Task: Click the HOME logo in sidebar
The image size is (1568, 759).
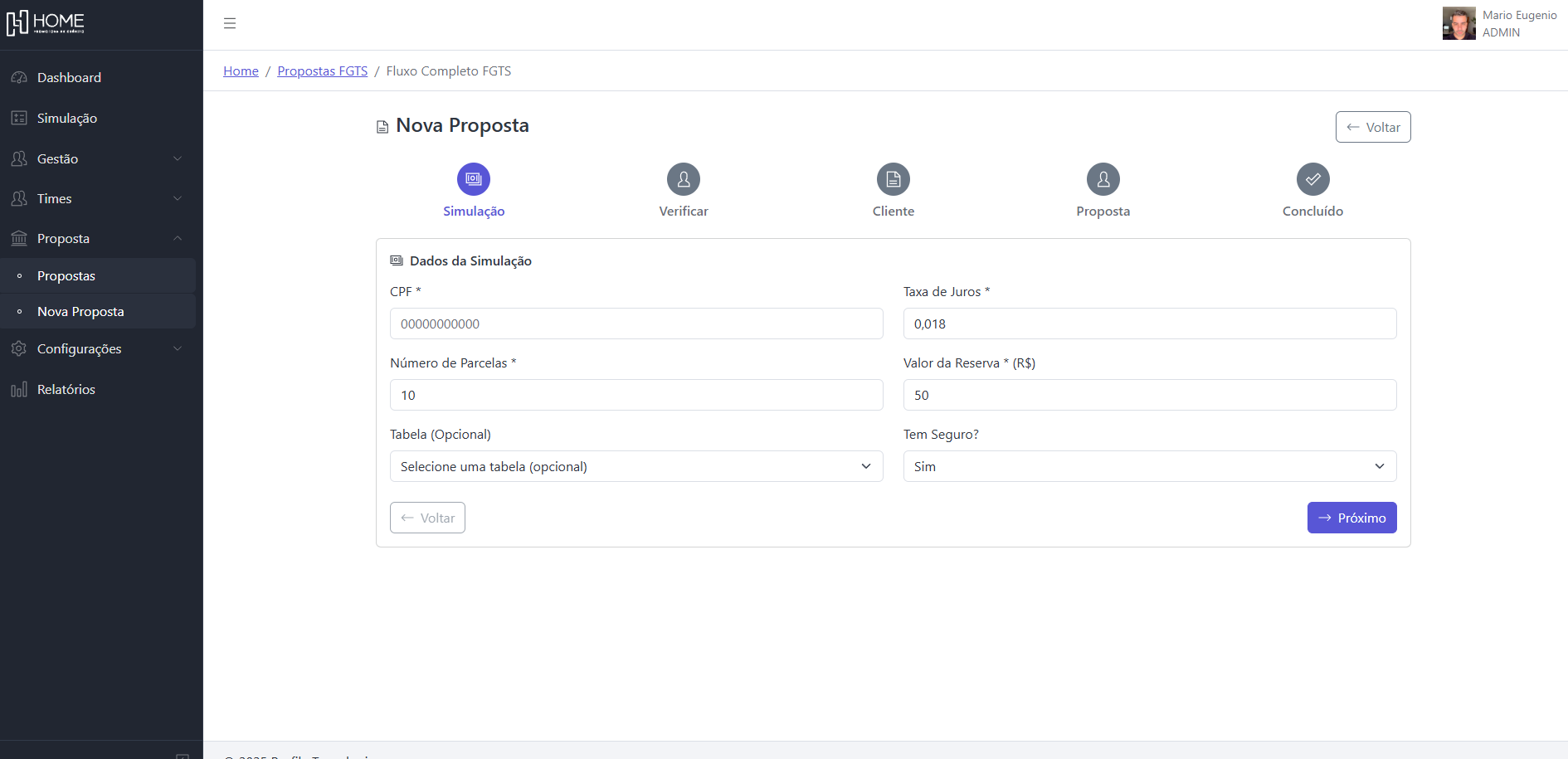Action: pos(46,23)
